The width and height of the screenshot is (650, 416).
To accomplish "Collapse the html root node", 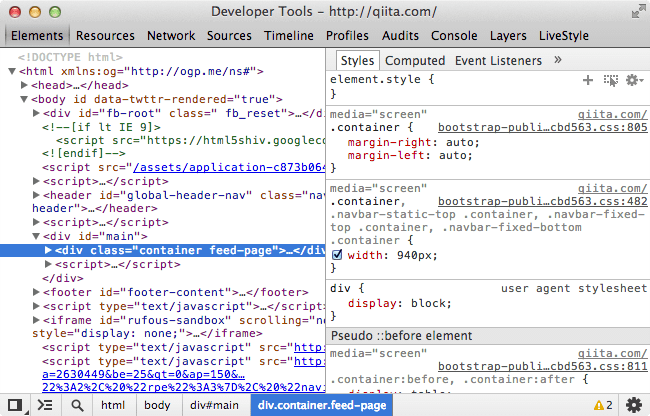I will click(x=12, y=71).
